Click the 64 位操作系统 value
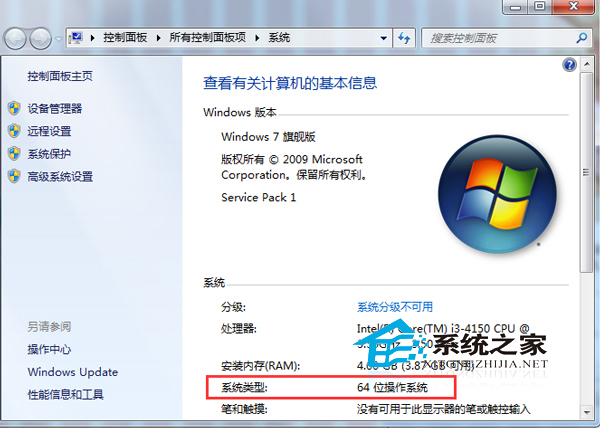Viewport: 600px width, 428px height. point(392,387)
